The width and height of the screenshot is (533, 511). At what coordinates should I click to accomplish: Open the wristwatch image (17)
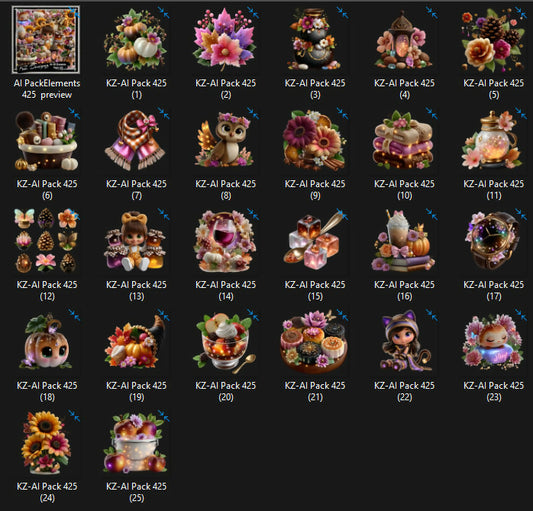coord(494,241)
